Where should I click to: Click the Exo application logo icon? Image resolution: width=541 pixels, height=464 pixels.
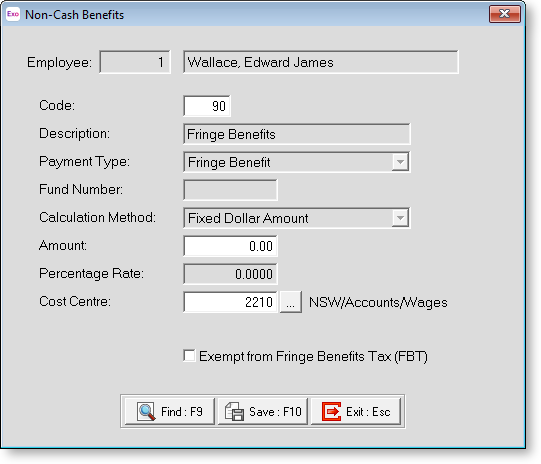[13, 14]
